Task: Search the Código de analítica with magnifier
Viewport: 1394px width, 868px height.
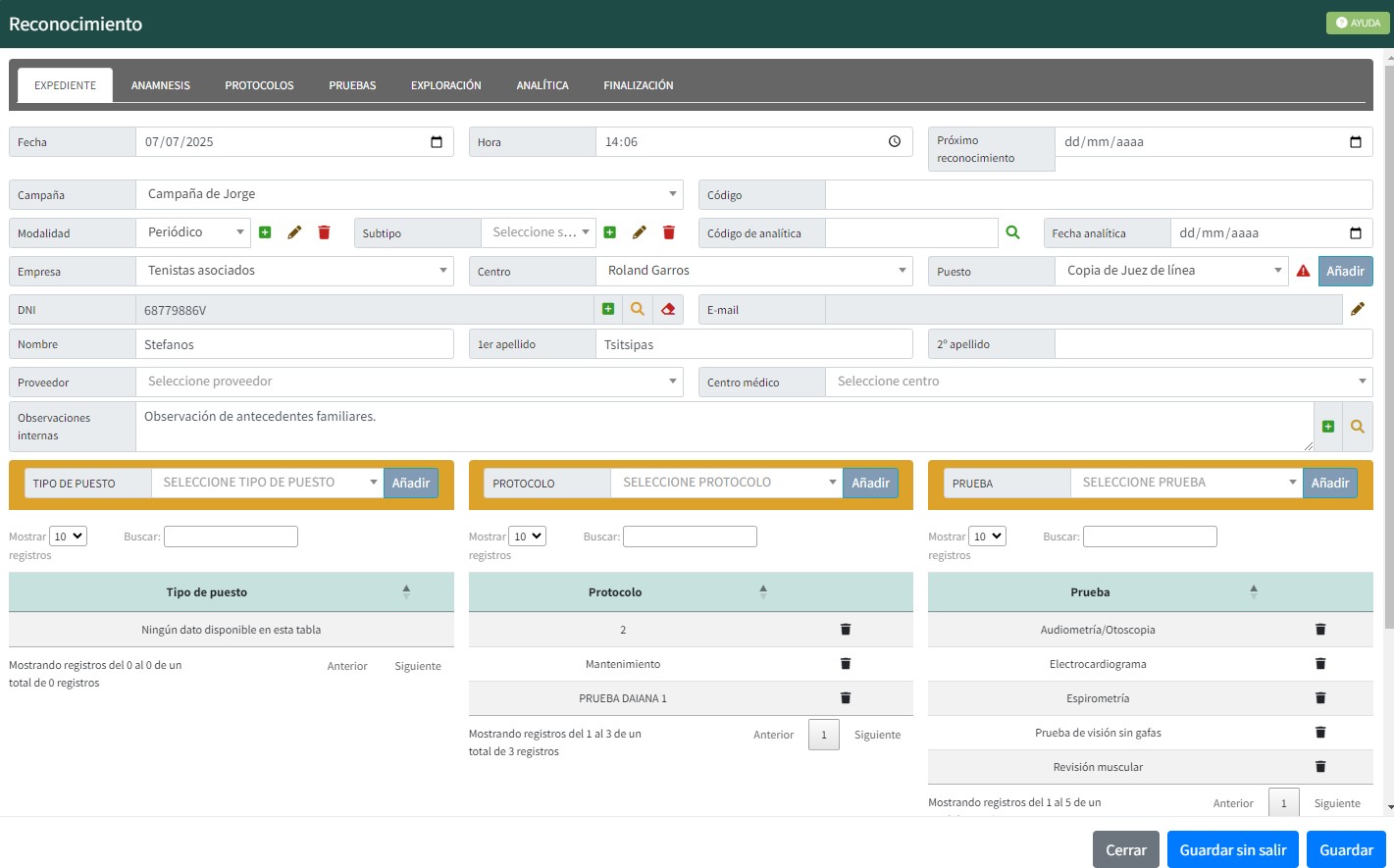Action: point(1013,232)
